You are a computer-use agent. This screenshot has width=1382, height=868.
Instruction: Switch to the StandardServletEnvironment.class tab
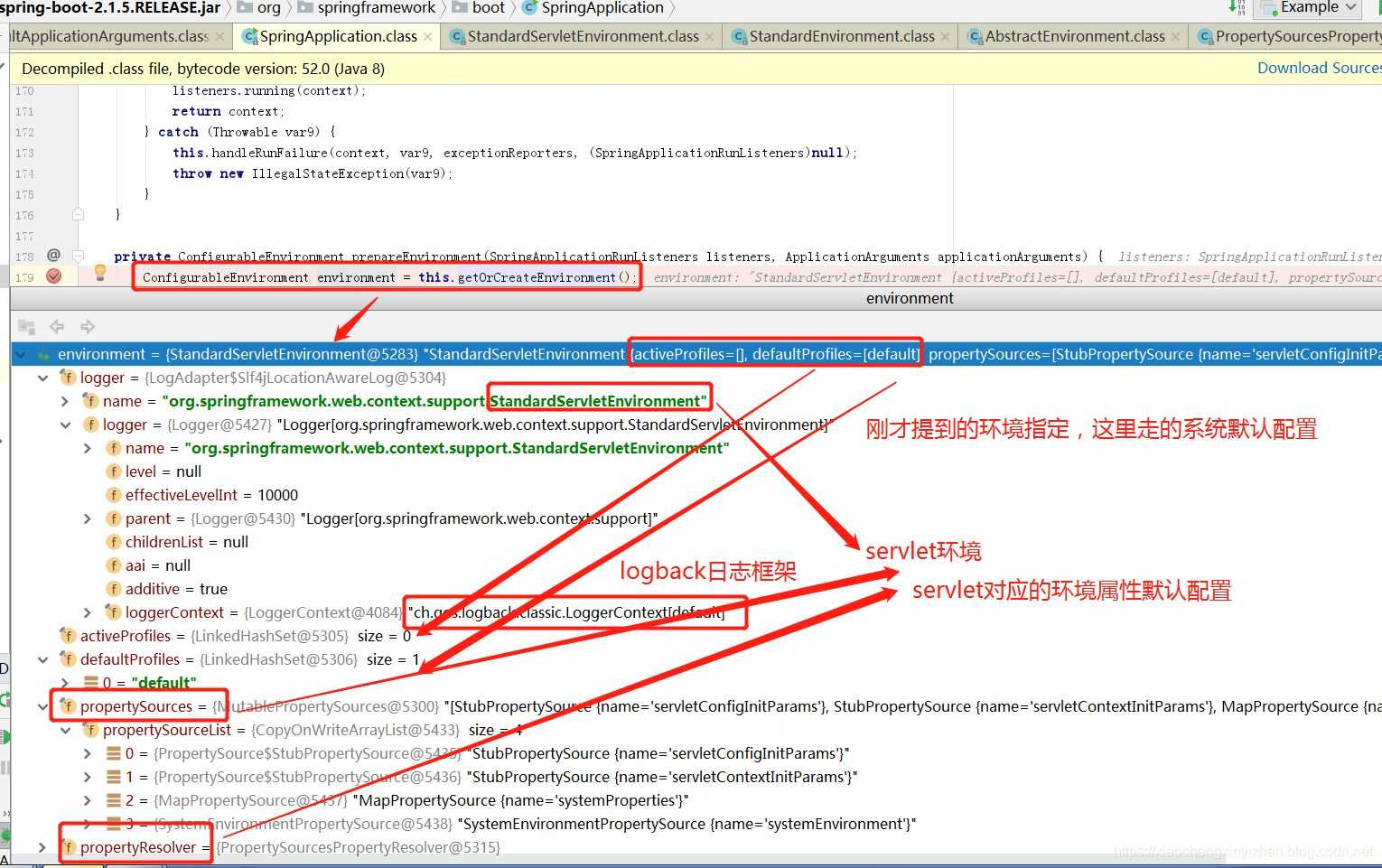[x=583, y=36]
